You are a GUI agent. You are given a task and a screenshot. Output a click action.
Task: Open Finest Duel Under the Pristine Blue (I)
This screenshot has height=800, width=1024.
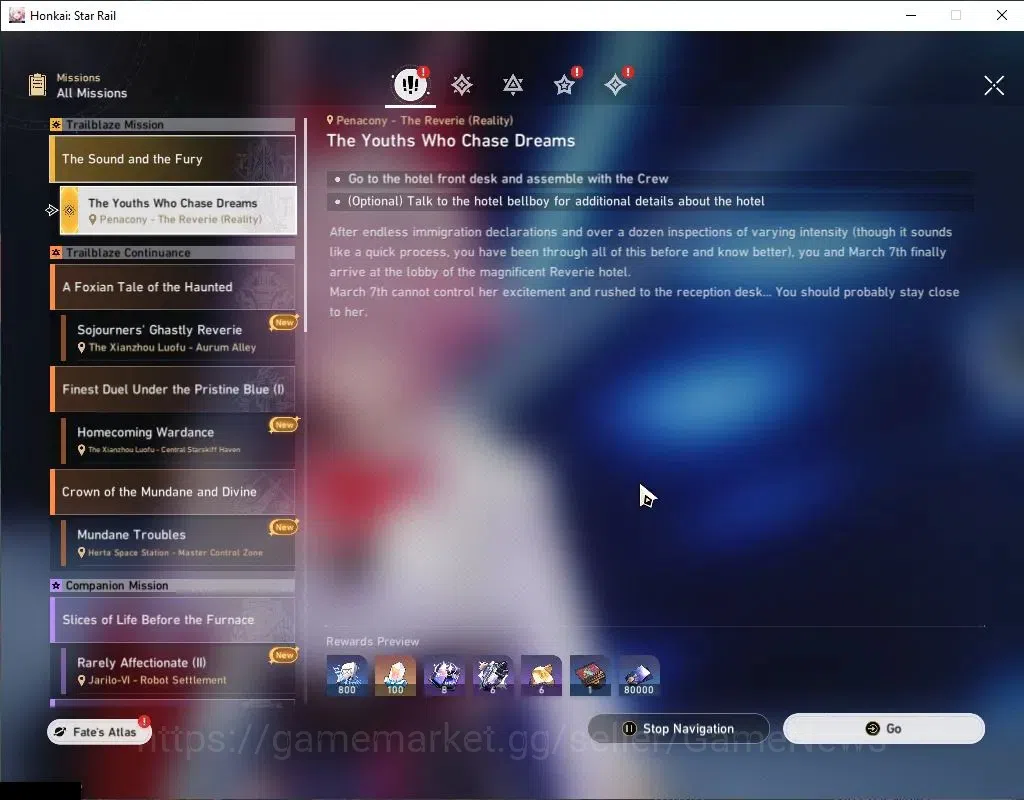click(172, 389)
